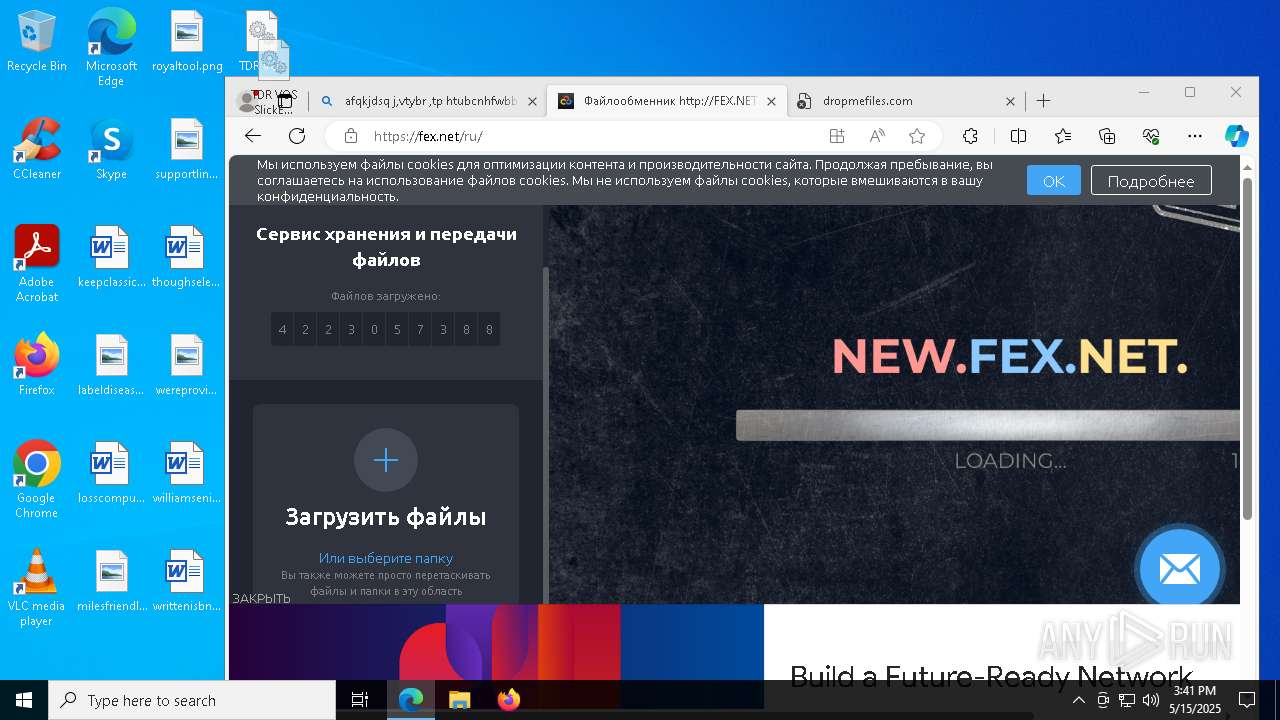Open the Windows Start menu

(24, 700)
